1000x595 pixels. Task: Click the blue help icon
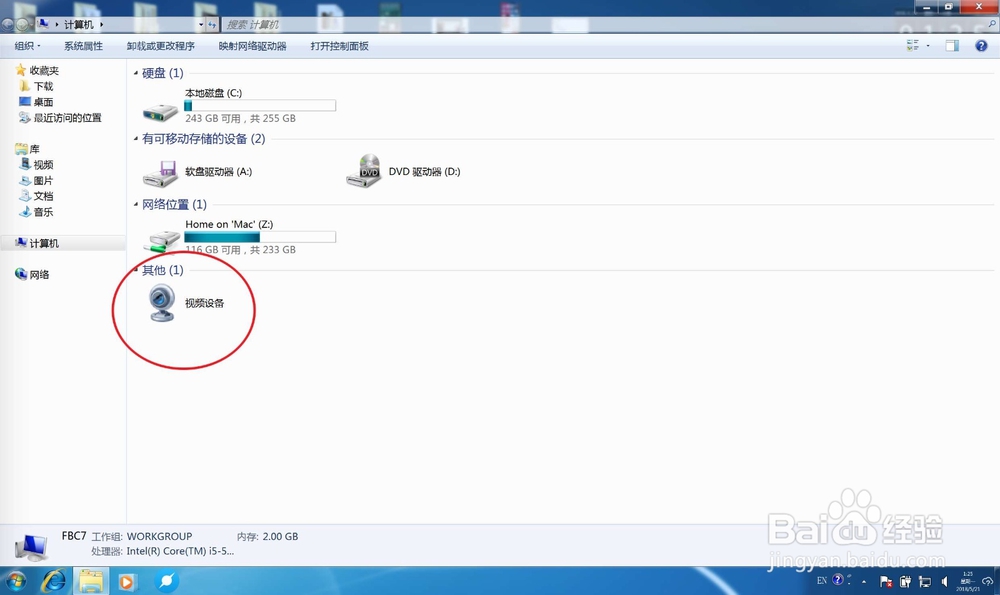981,46
